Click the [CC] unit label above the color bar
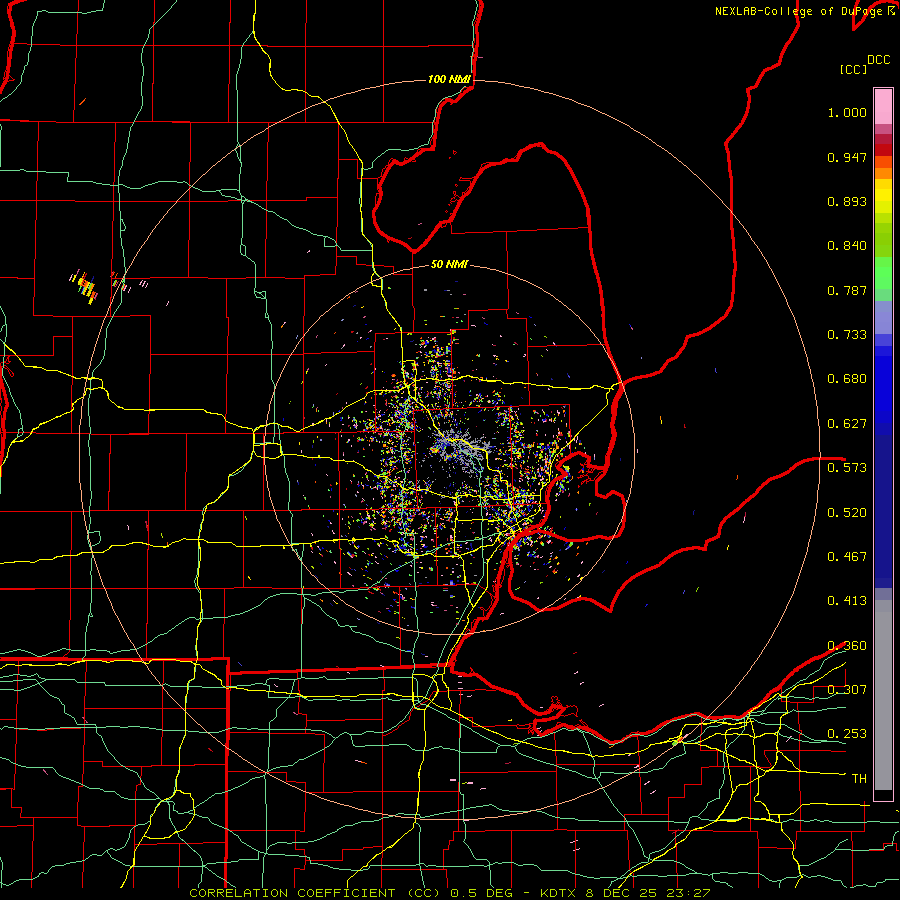 coord(853,69)
